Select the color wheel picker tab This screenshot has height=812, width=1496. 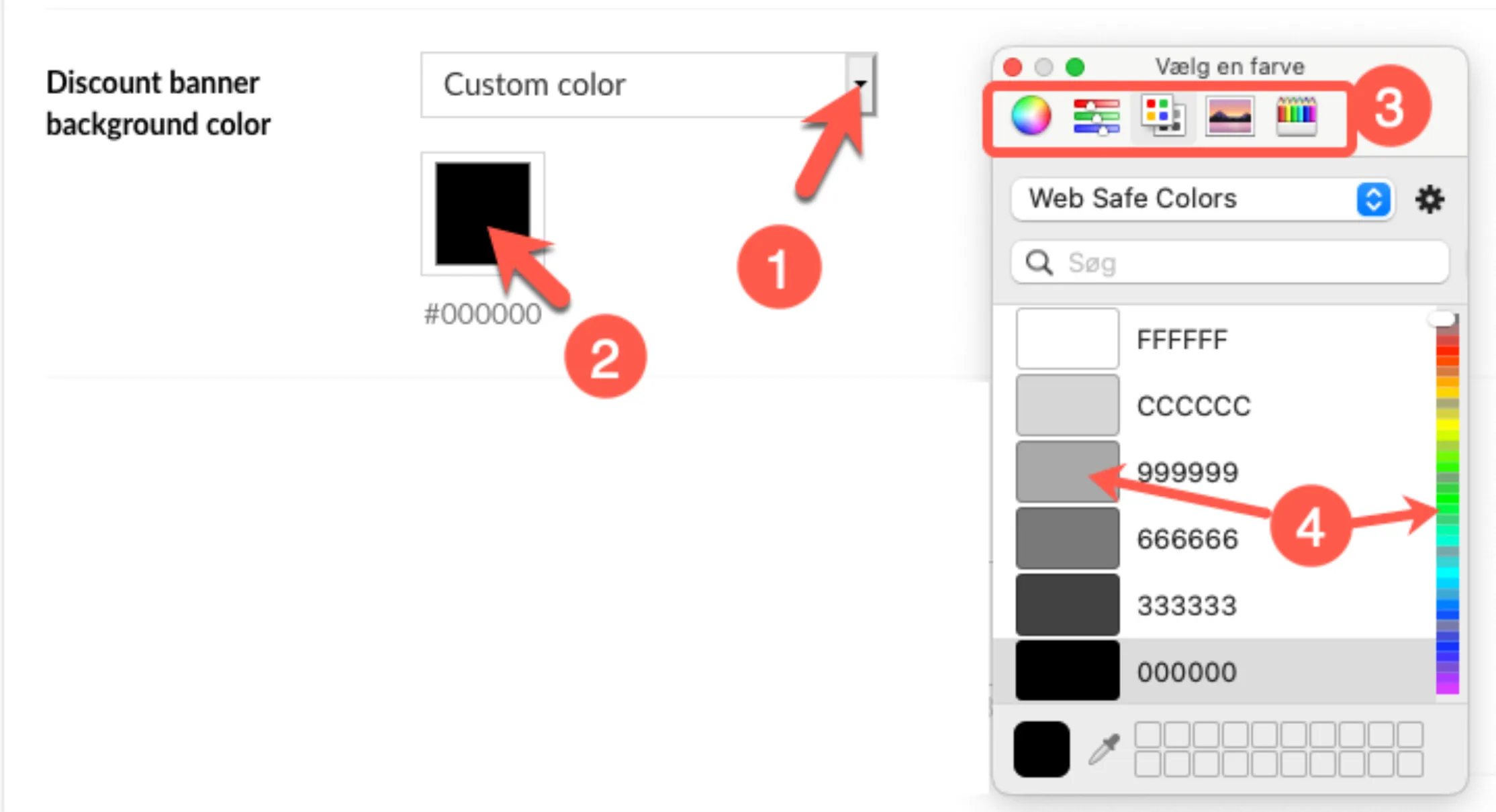pos(1031,115)
